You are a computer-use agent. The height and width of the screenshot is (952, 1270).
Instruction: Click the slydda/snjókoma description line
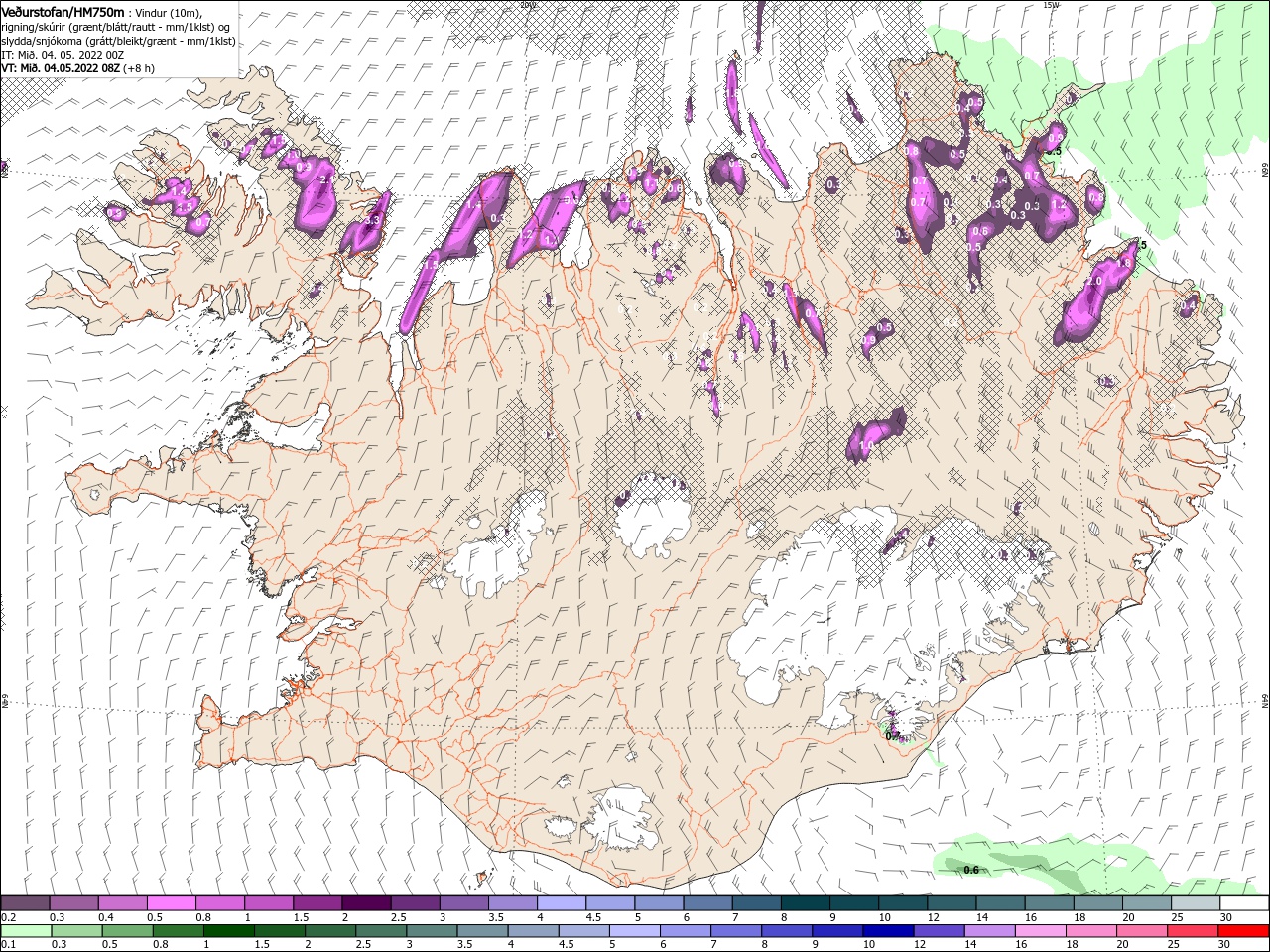tap(118, 41)
